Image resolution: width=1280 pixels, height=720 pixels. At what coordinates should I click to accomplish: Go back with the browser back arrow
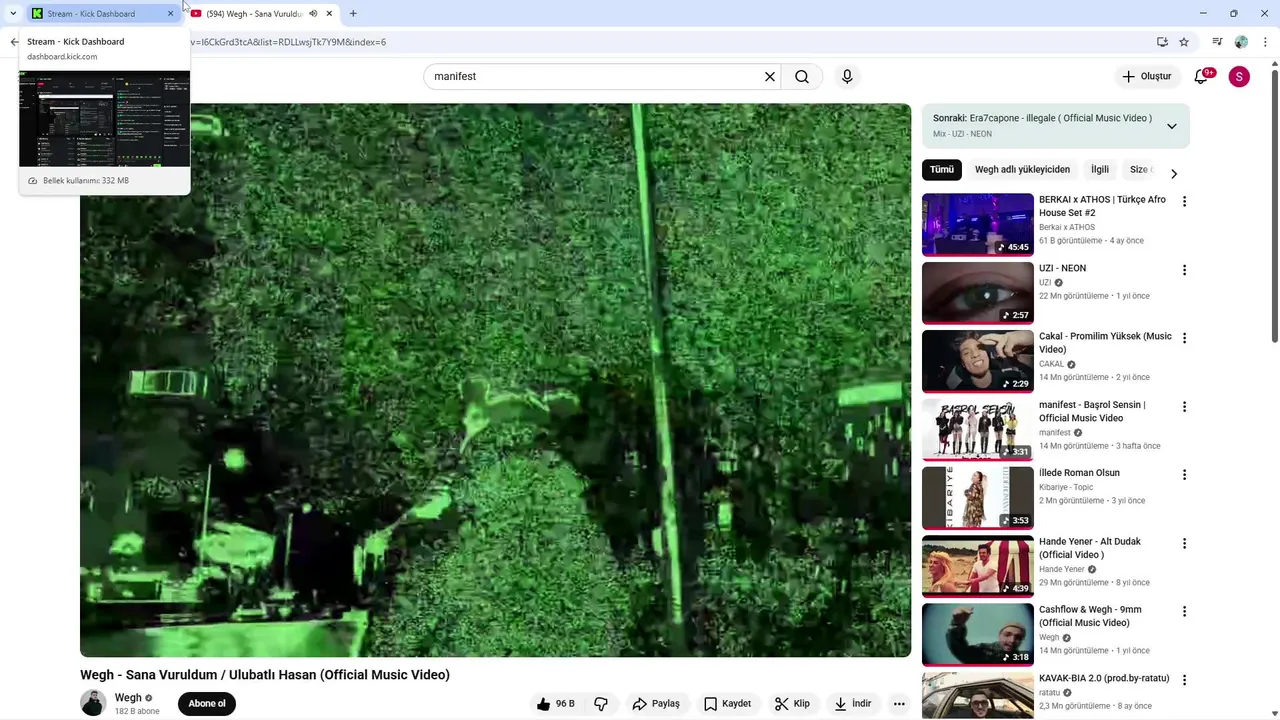pyautogui.click(x=14, y=42)
